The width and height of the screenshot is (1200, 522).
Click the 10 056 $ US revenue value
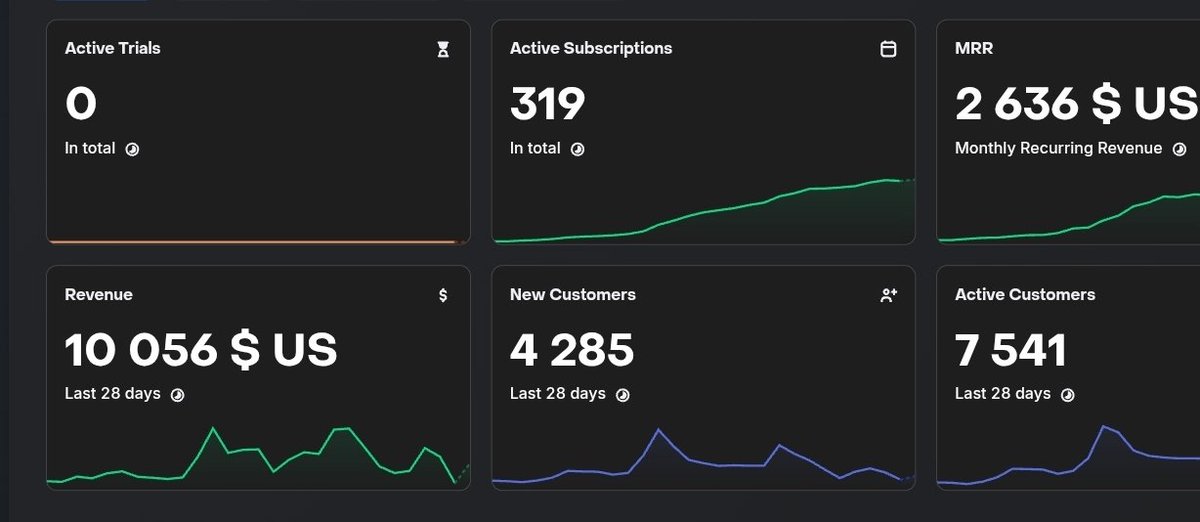pyautogui.click(x=201, y=350)
